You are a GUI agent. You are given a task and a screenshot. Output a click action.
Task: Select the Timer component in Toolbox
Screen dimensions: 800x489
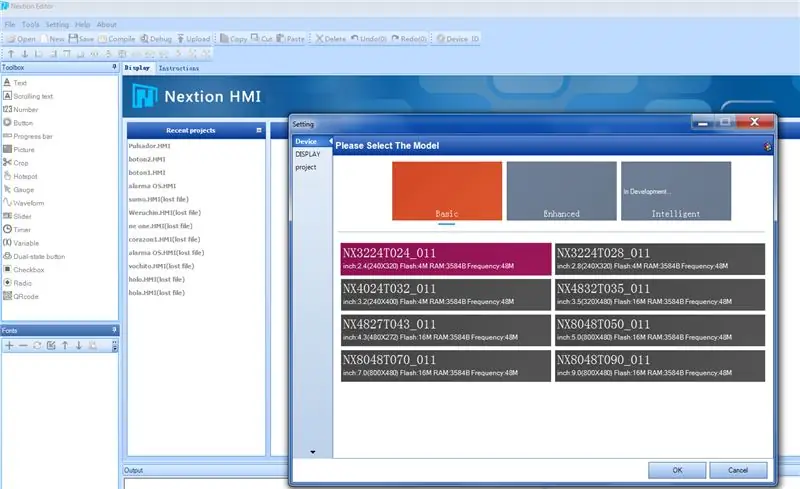tap(17, 230)
